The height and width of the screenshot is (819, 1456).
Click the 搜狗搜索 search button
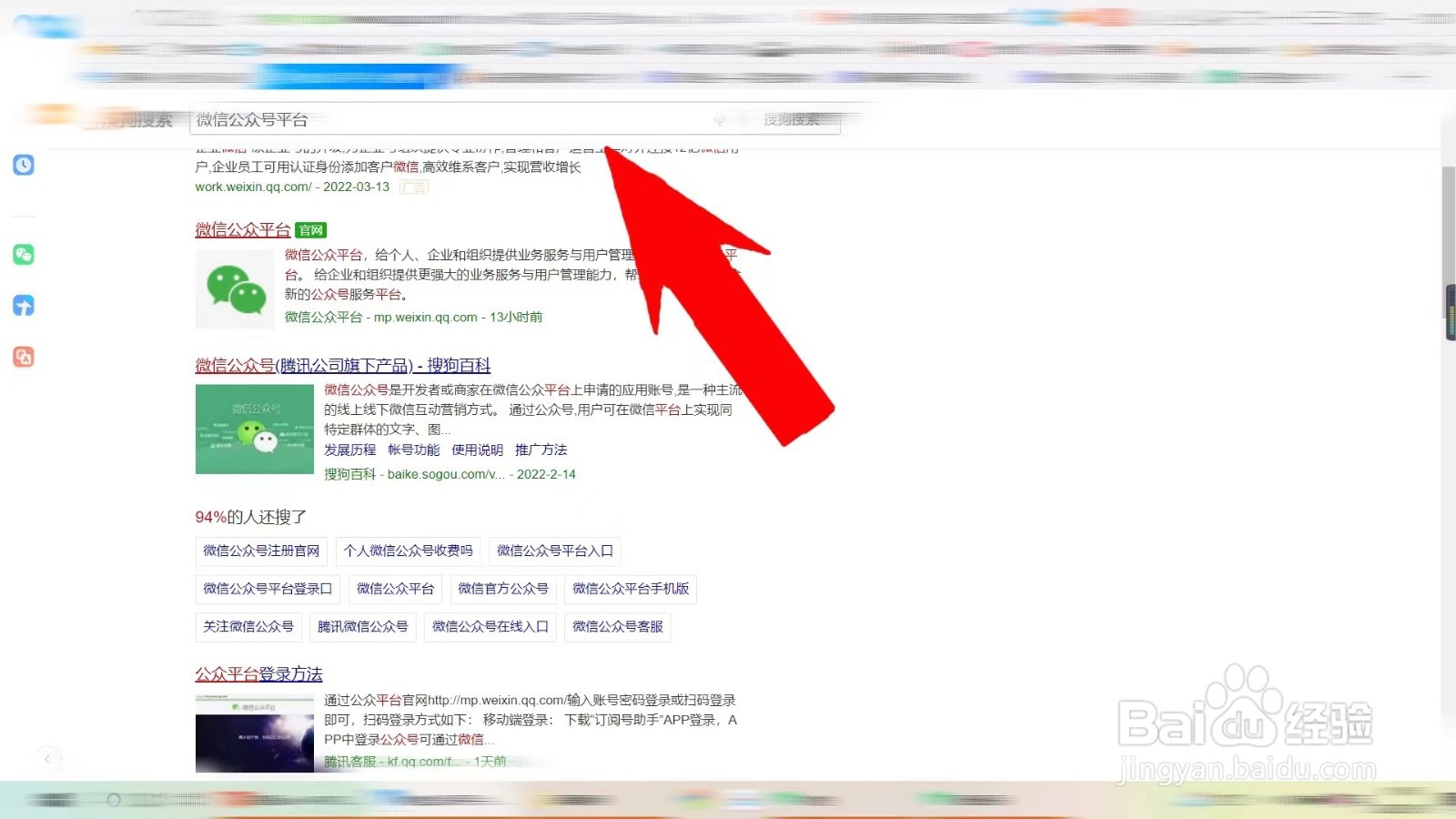click(x=792, y=119)
